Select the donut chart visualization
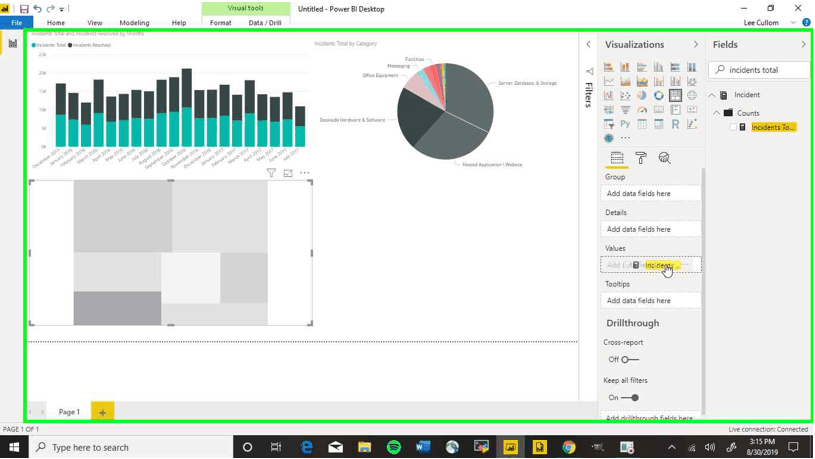Image resolution: width=815 pixels, height=459 pixels. click(659, 96)
